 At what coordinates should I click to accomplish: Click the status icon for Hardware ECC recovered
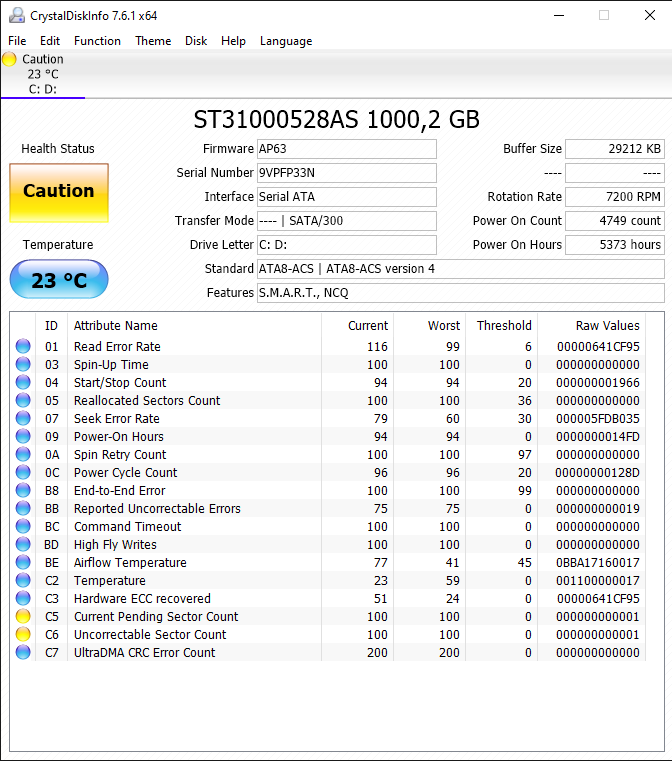coord(23,598)
